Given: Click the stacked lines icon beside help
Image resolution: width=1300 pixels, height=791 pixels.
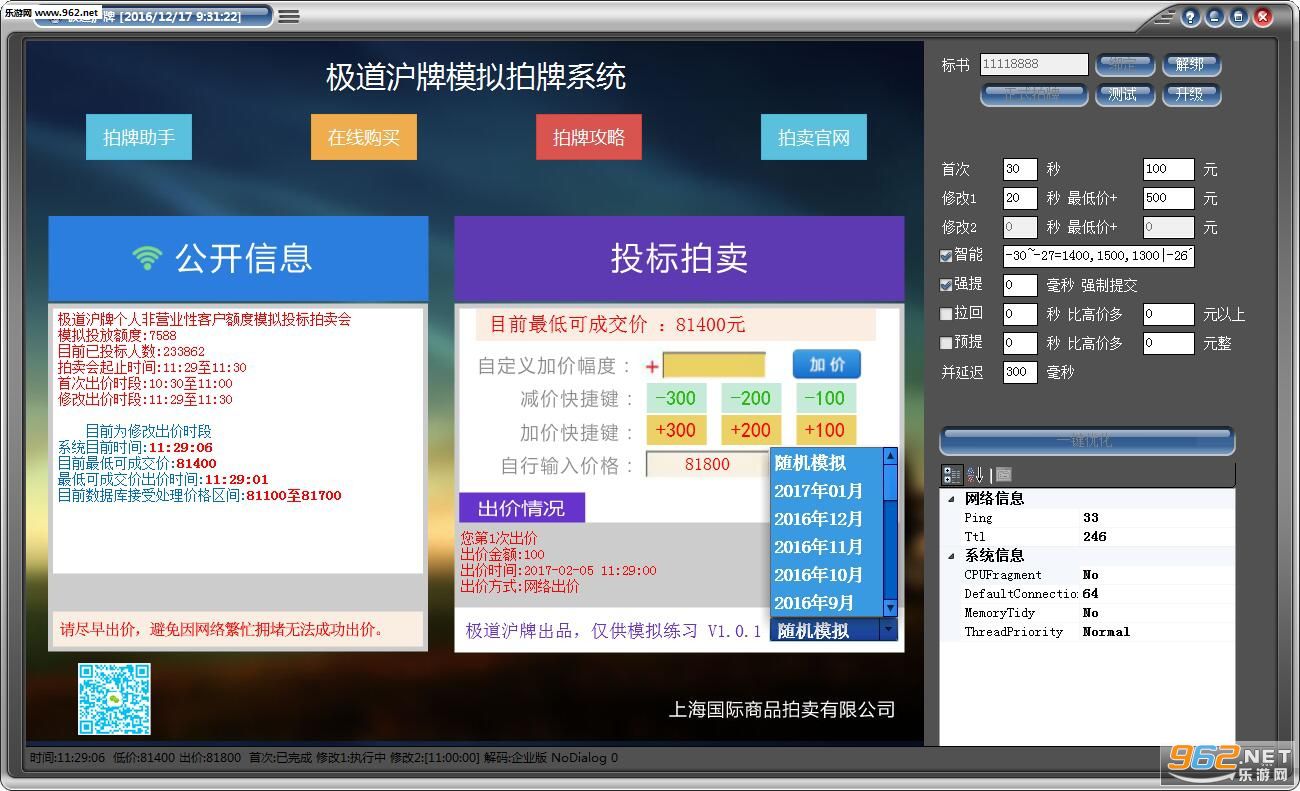Looking at the screenshot, I should pos(1163,17).
